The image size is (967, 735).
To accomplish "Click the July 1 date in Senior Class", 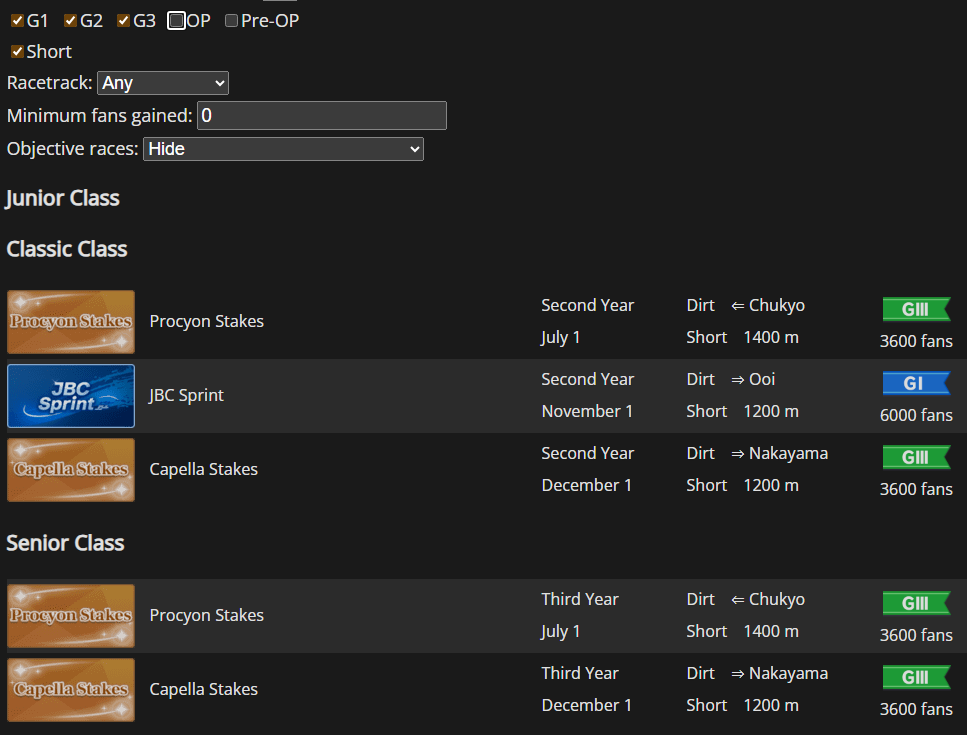I will click(x=561, y=632).
